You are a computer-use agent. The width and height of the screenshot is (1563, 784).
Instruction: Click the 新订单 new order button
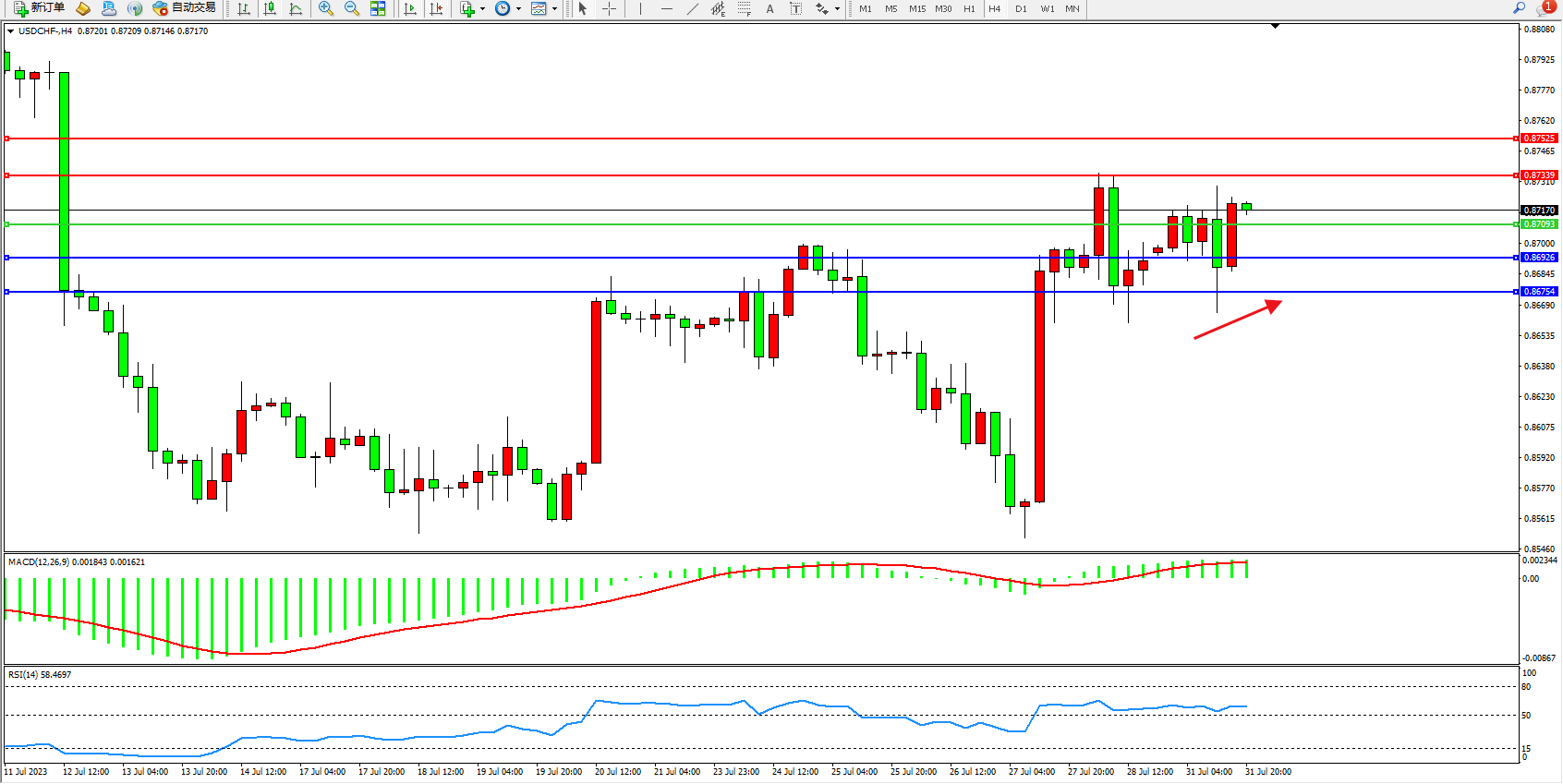pos(39,8)
